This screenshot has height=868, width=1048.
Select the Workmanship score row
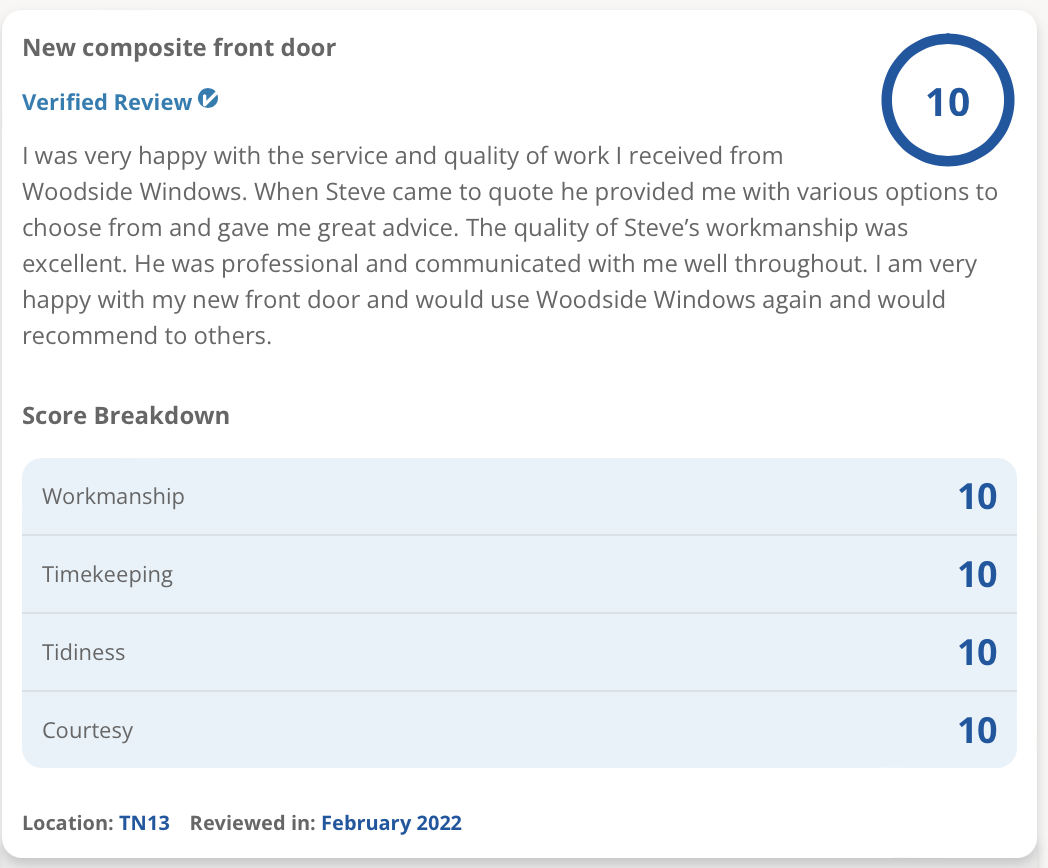click(x=519, y=496)
